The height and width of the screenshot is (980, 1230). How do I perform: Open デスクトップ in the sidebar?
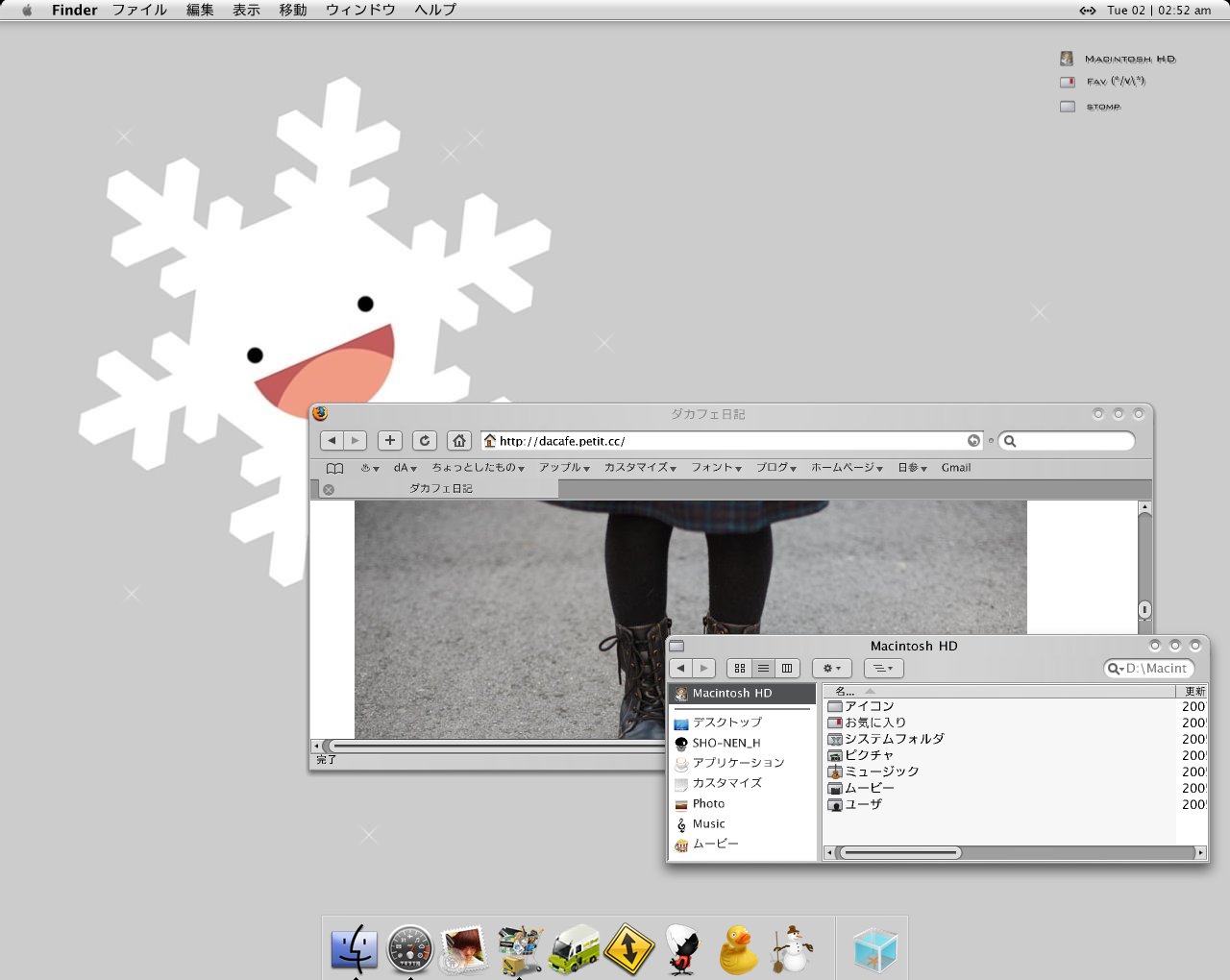[727, 723]
